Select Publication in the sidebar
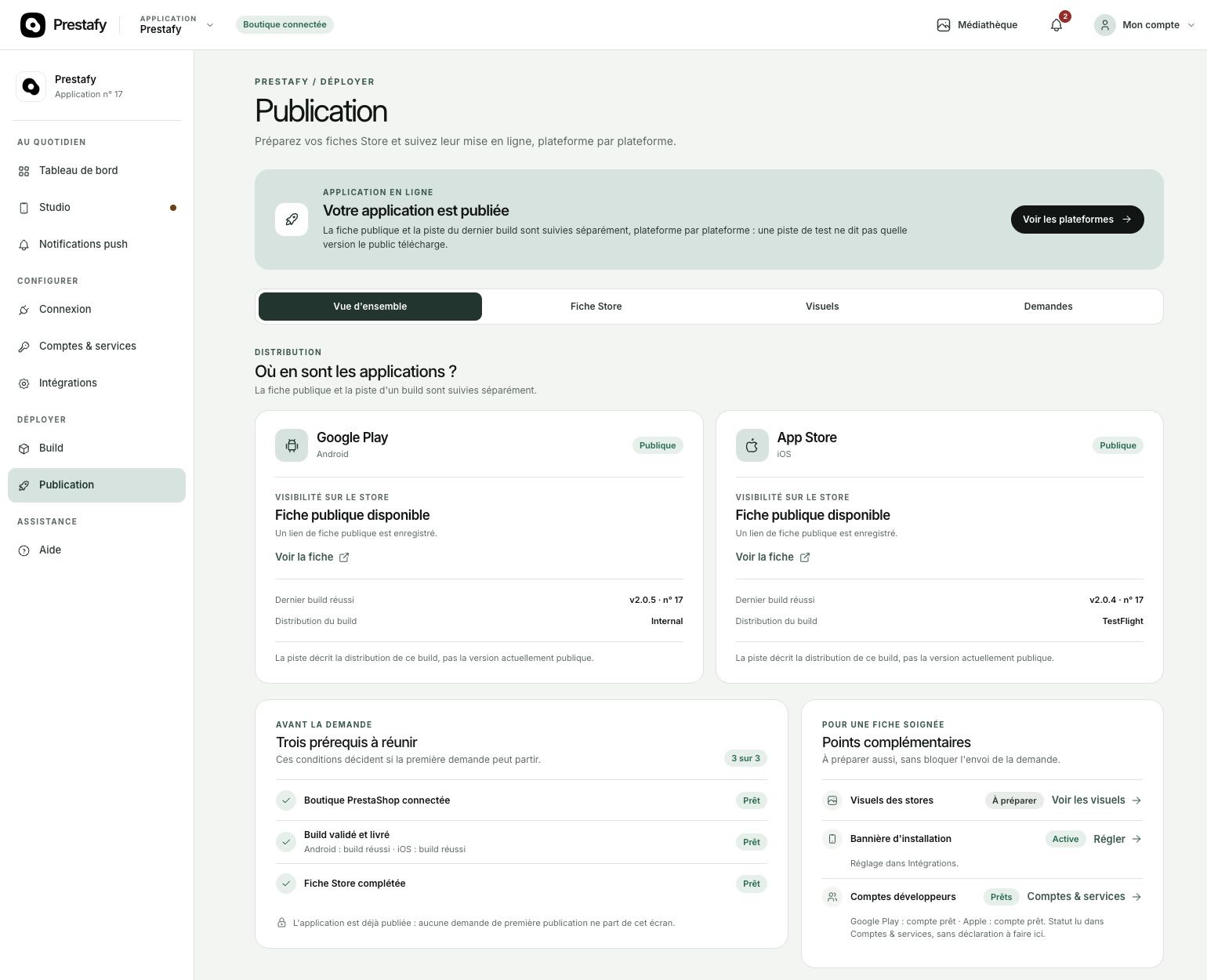 [97, 485]
